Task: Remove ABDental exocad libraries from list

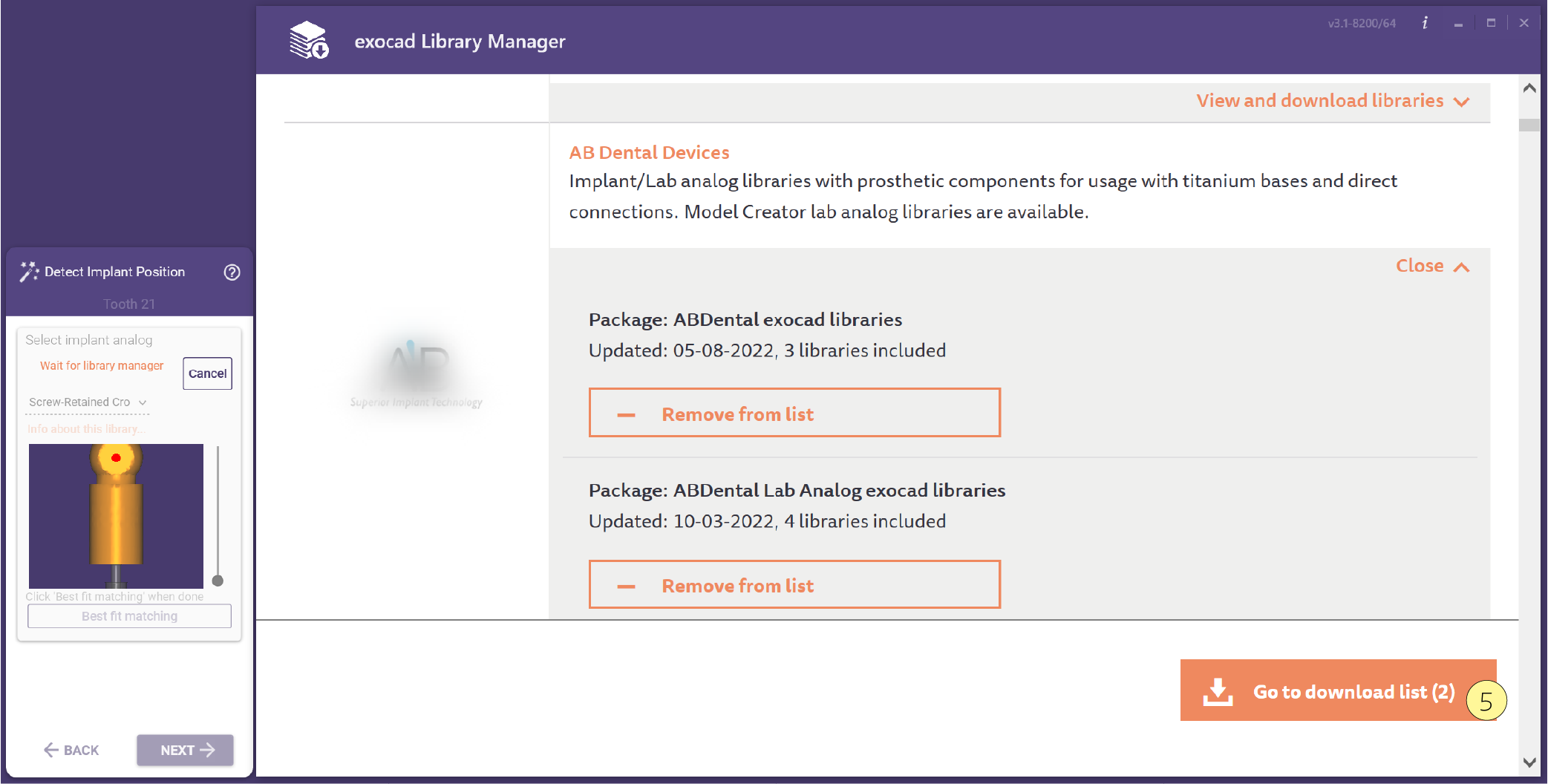Action: (x=794, y=413)
